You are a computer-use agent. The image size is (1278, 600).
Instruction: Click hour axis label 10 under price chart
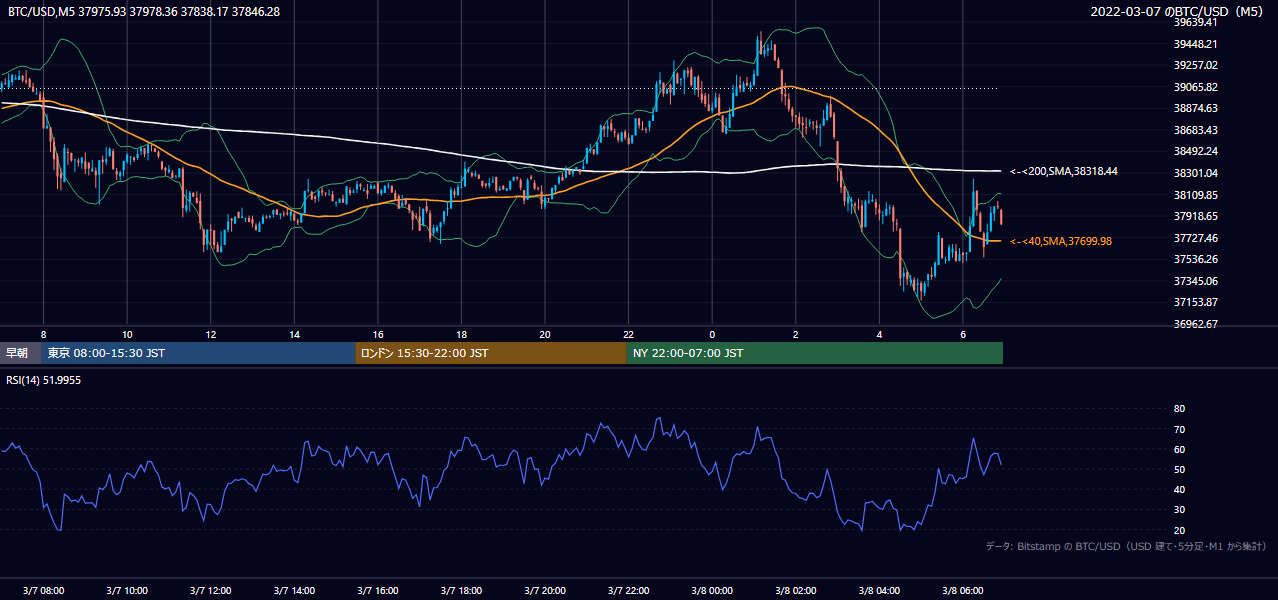(127, 334)
